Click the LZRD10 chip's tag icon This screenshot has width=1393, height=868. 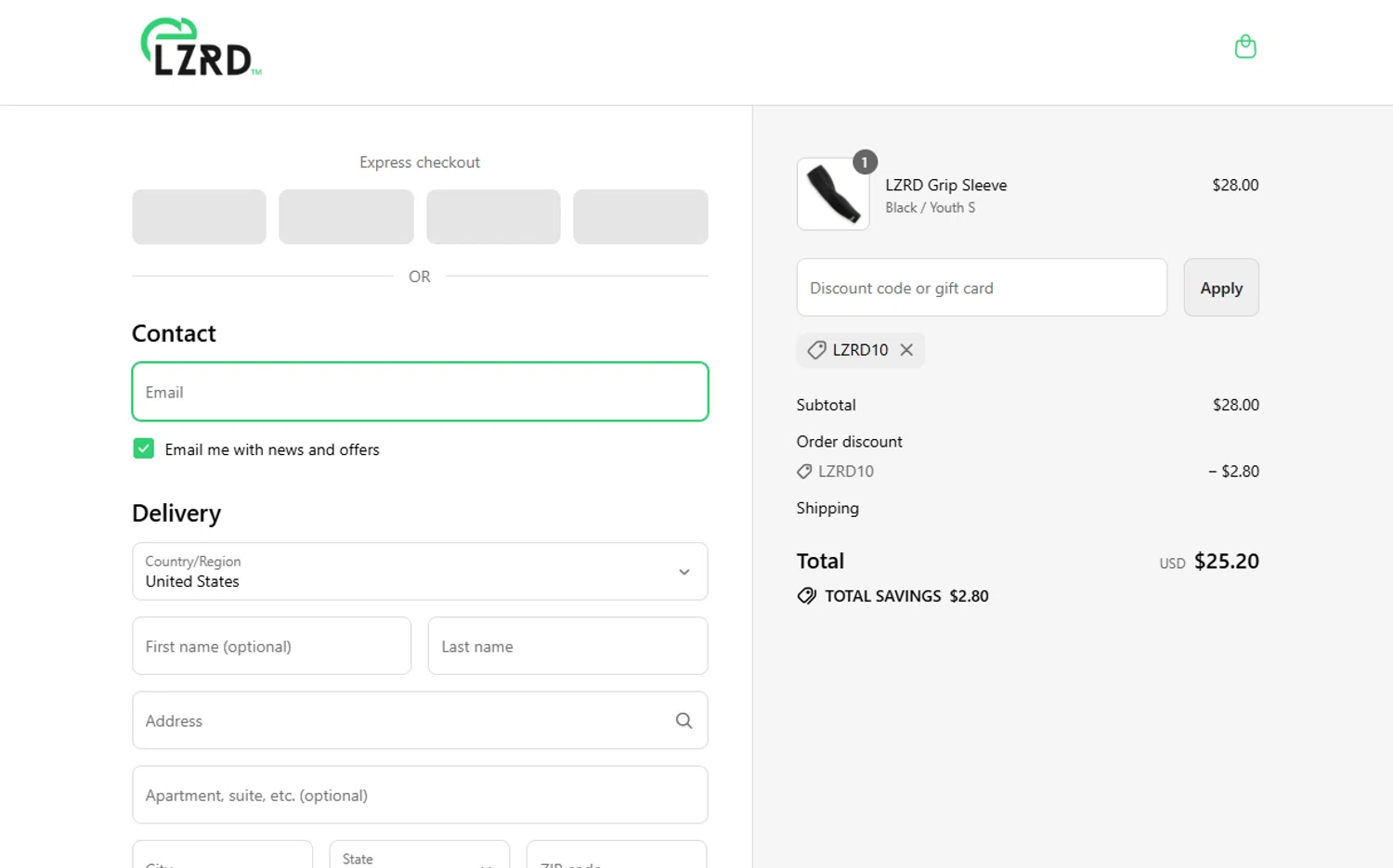(816, 350)
